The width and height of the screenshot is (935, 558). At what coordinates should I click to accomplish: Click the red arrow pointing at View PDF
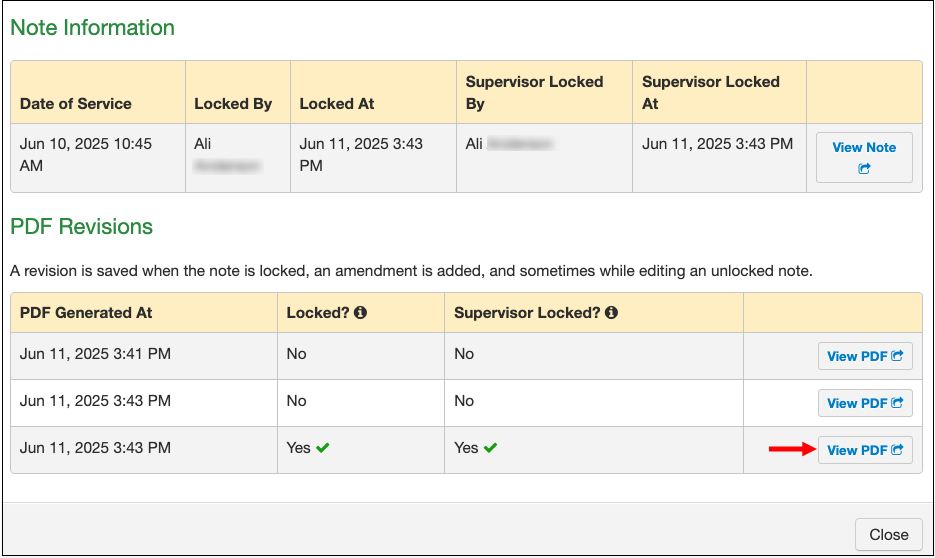(x=790, y=450)
